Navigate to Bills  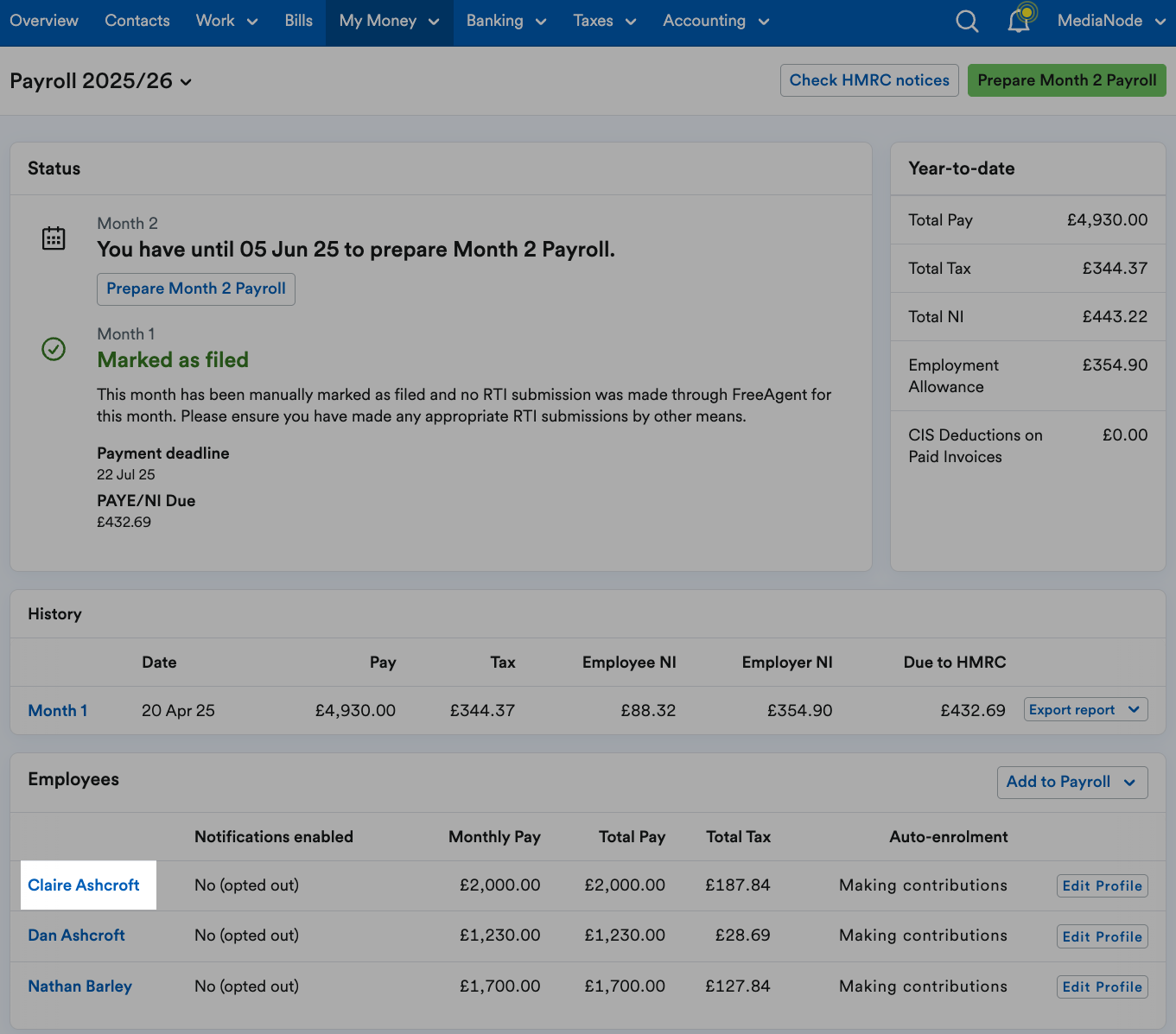[299, 21]
